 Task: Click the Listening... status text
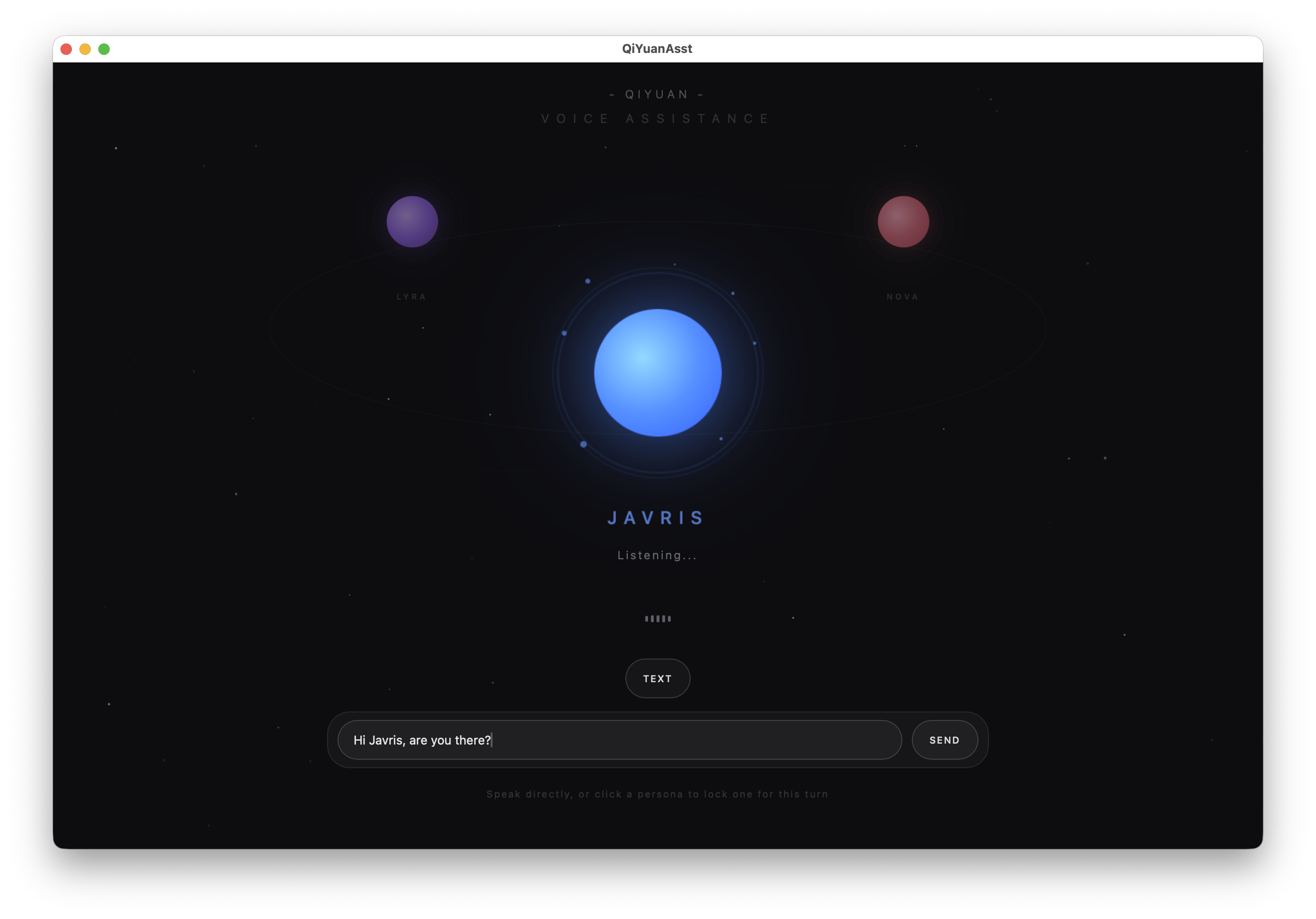[658, 555]
